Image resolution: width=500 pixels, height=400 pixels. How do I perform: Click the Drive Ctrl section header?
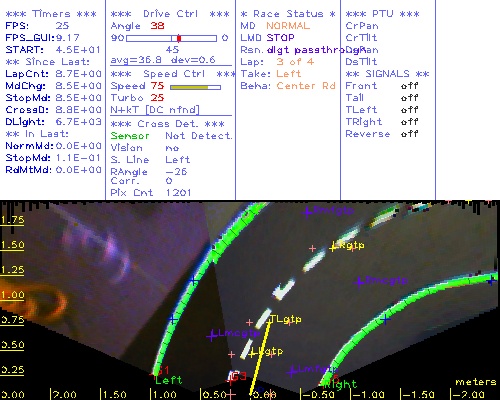170,14
